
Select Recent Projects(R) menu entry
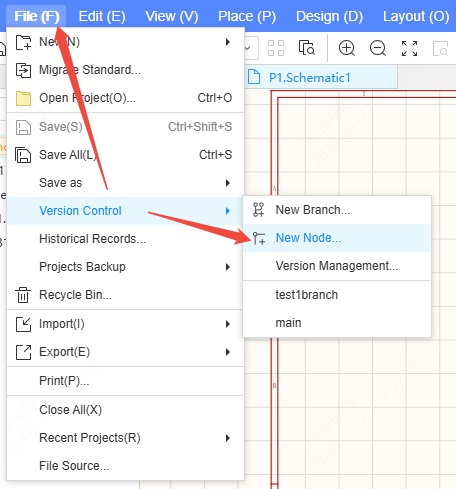125,438
